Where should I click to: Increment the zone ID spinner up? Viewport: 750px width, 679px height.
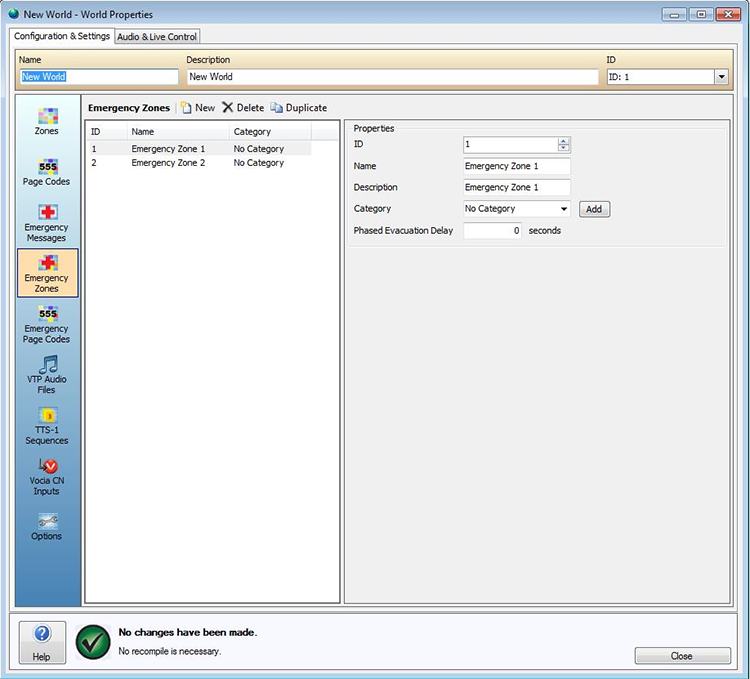pyautogui.click(x=563, y=141)
